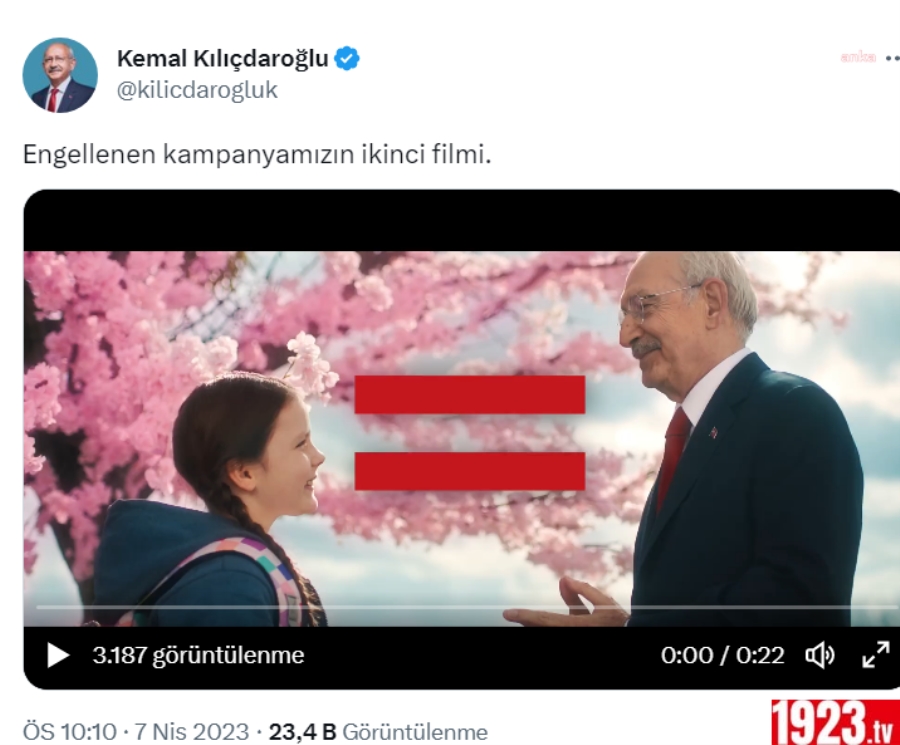Open the Kemal Kılıçdaroğlu display name link

(x=223, y=59)
